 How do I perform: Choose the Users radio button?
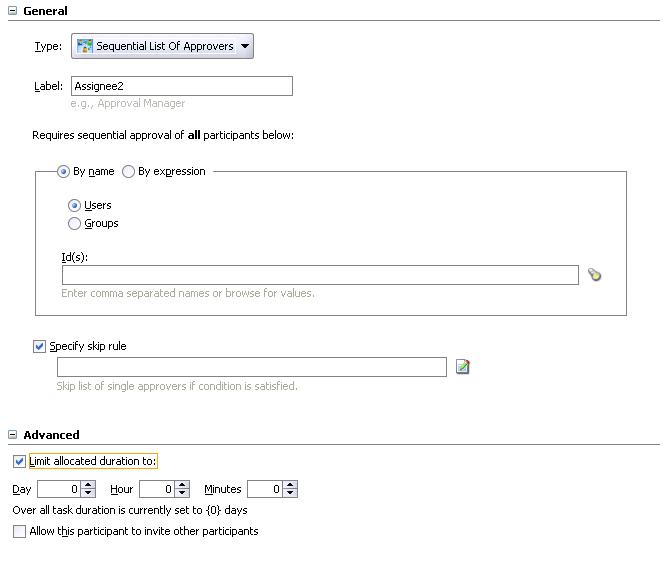pos(74,206)
